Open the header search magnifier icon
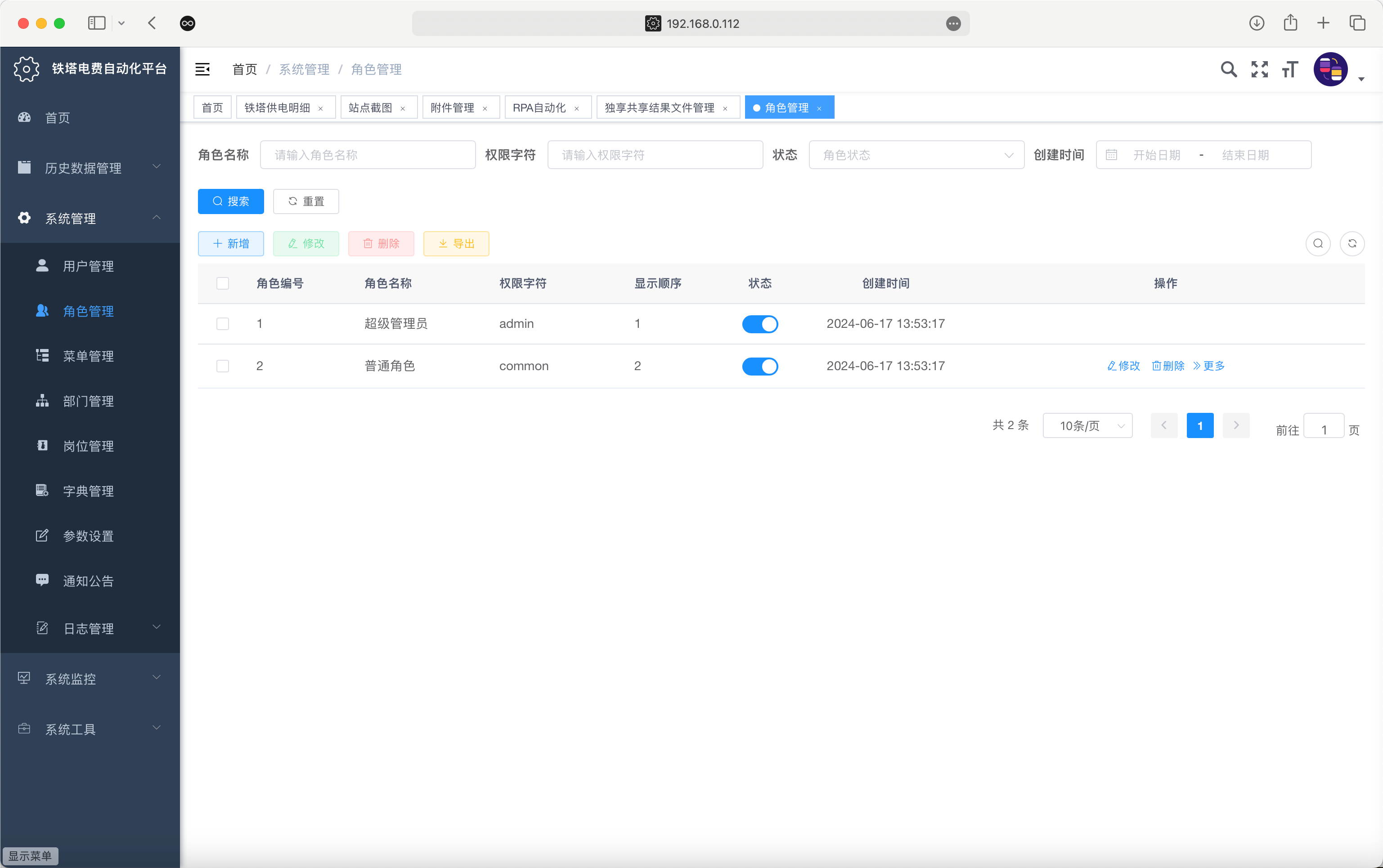1383x868 pixels. 1228,69
